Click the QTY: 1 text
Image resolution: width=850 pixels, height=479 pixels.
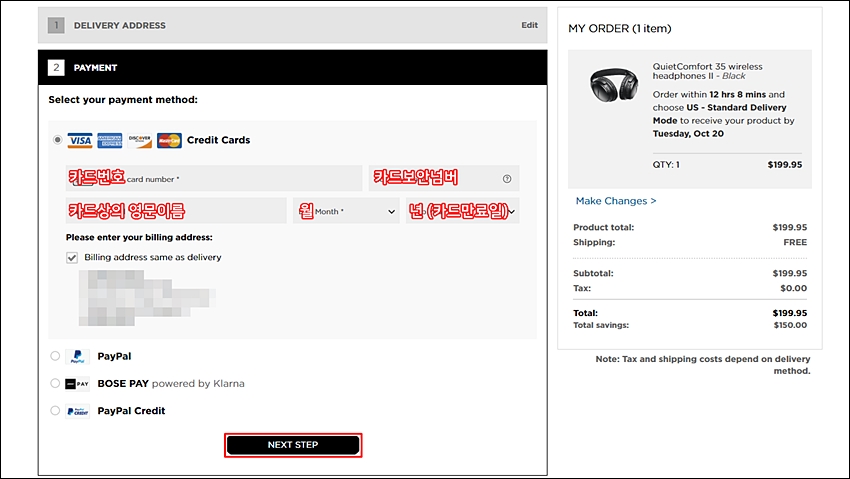click(x=666, y=165)
